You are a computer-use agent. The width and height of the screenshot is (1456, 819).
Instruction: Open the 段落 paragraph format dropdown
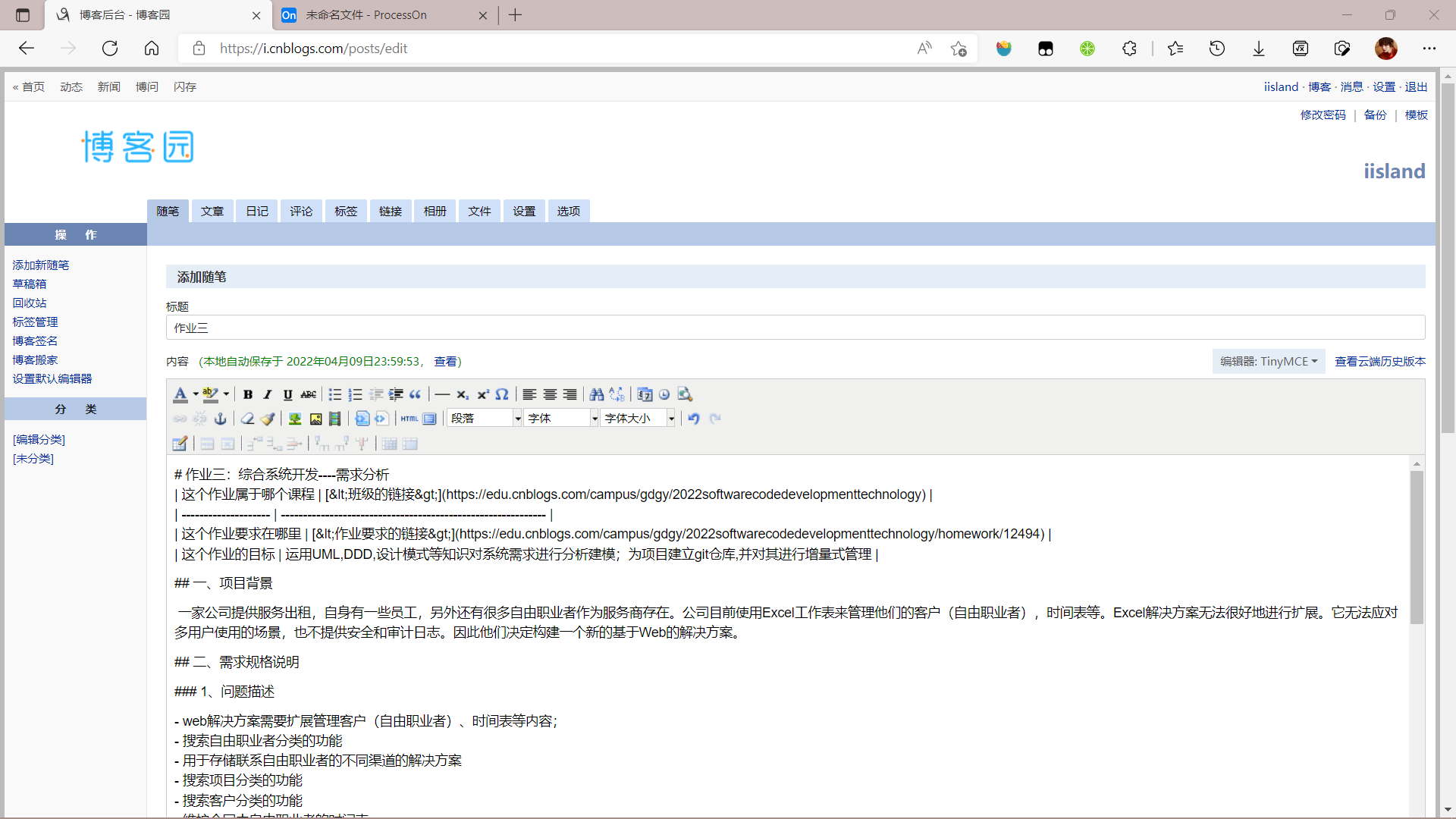tap(518, 419)
